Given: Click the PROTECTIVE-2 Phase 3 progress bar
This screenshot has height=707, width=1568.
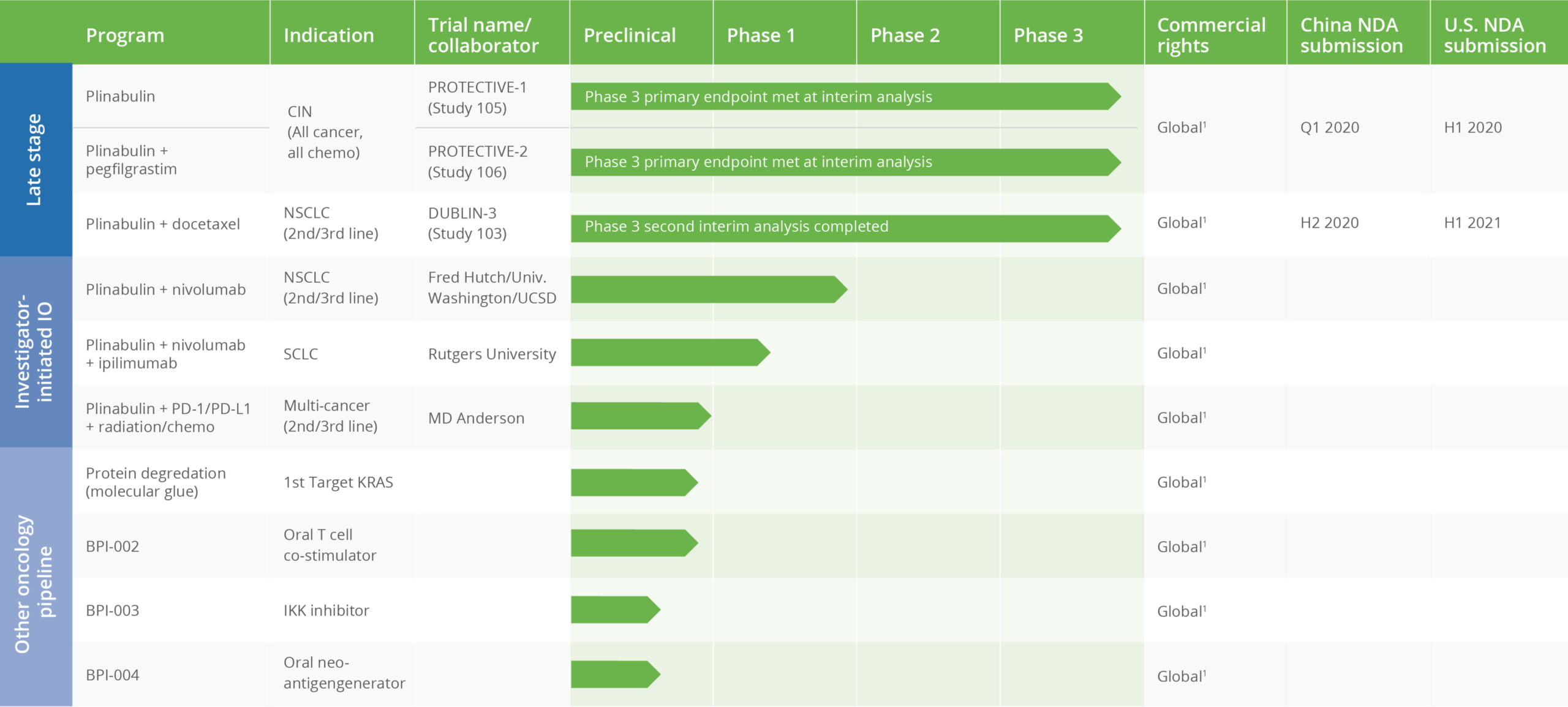Looking at the screenshot, I should (x=845, y=162).
